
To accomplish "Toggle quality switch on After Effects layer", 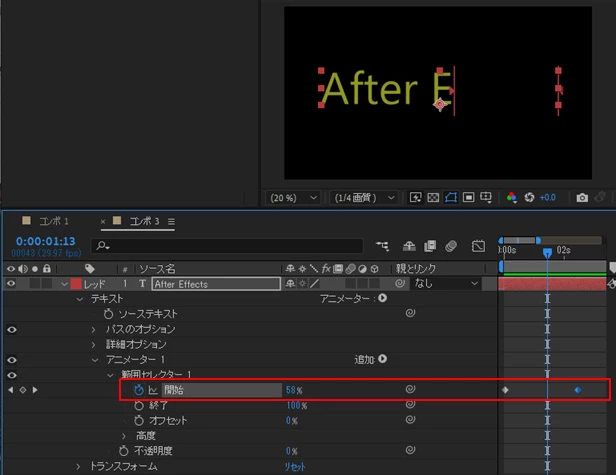I will pyautogui.click(x=314, y=283).
